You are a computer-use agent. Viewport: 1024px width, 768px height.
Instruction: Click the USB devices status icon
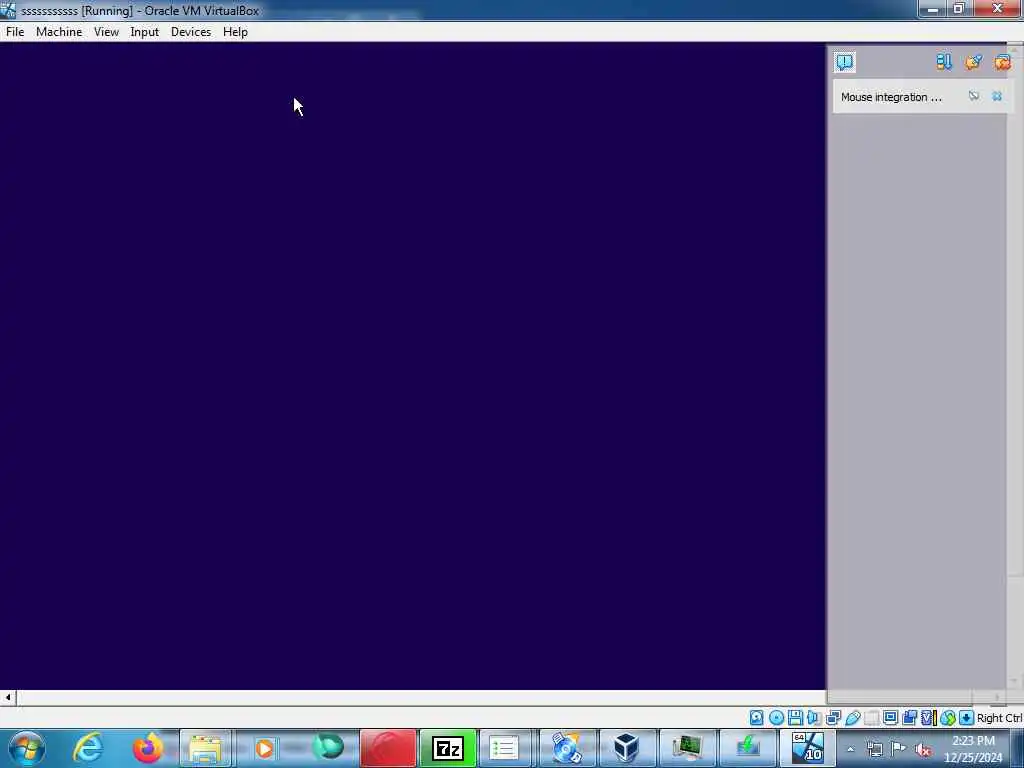coord(852,718)
